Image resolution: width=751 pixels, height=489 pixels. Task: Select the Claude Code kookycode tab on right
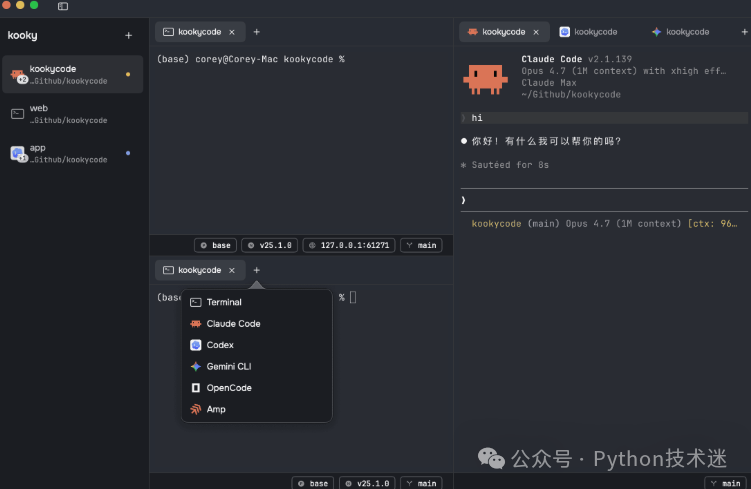tap(504, 32)
